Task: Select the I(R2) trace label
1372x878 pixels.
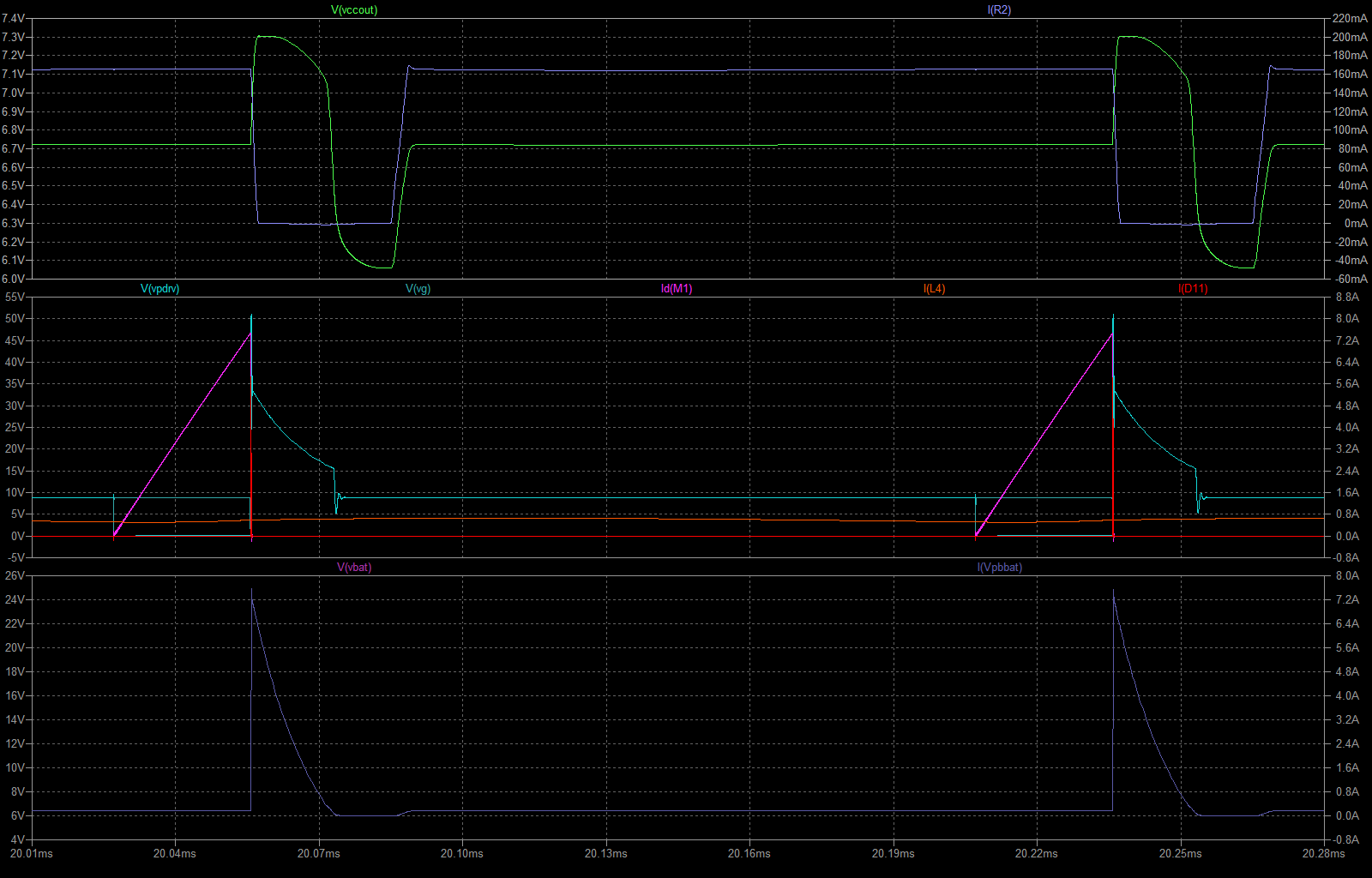Action: 999,10
